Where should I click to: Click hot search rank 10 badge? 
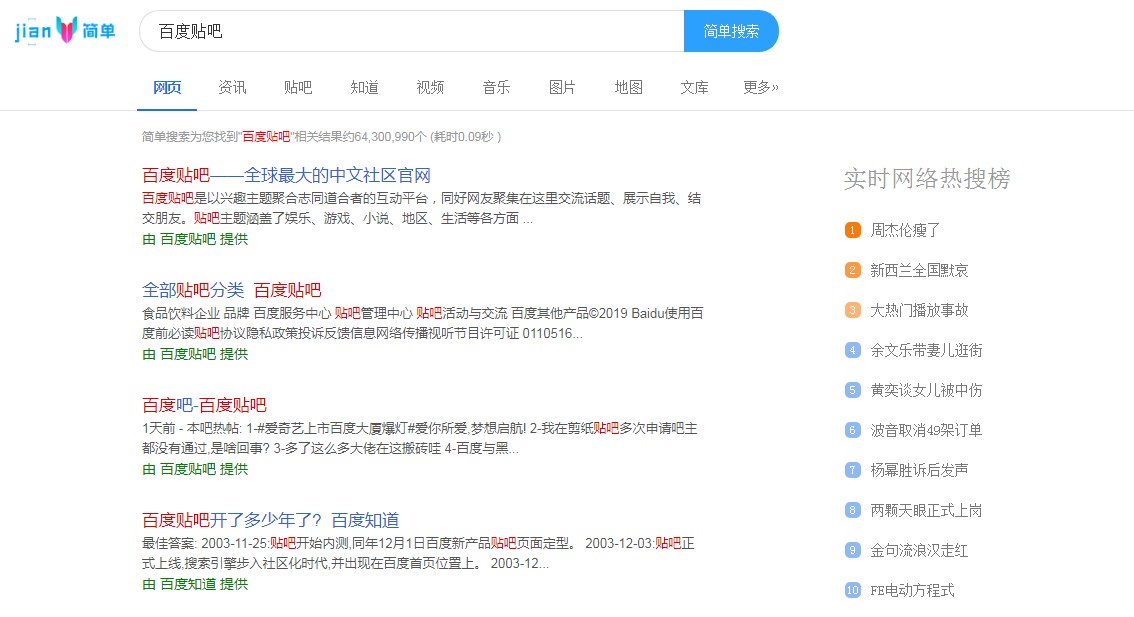pos(853,590)
